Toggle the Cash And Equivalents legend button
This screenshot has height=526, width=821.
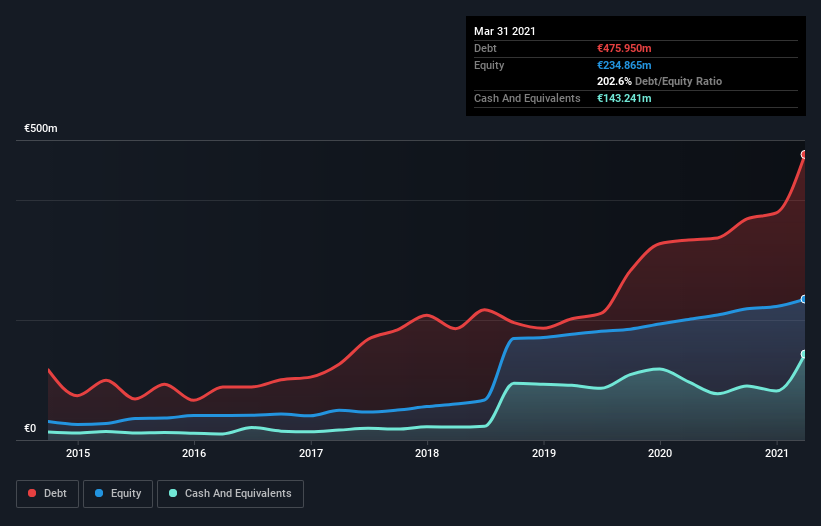pyautogui.click(x=230, y=494)
